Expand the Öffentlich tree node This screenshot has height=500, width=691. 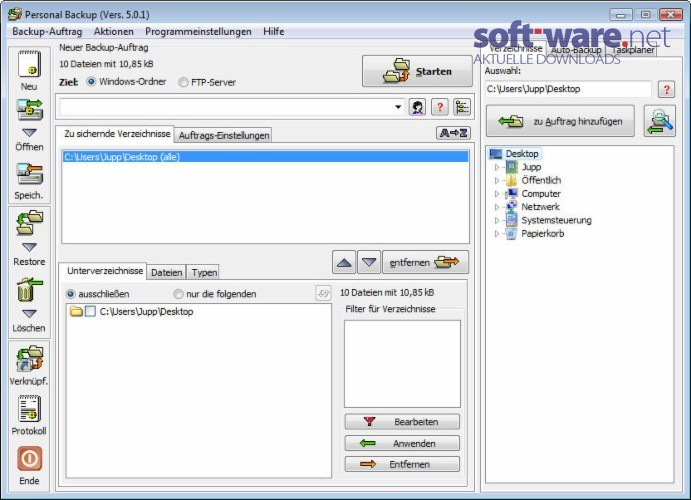(497, 180)
